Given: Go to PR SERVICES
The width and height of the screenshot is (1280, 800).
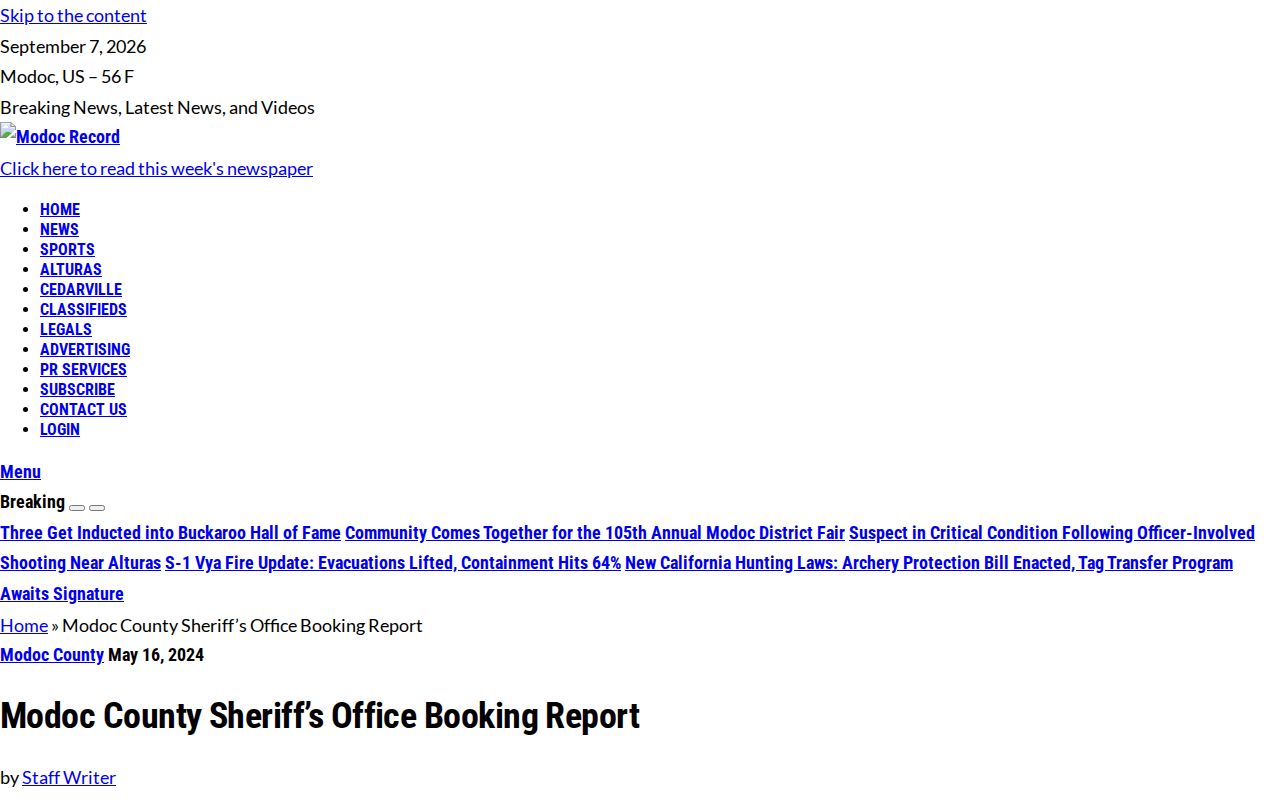Looking at the screenshot, I should [x=83, y=369].
